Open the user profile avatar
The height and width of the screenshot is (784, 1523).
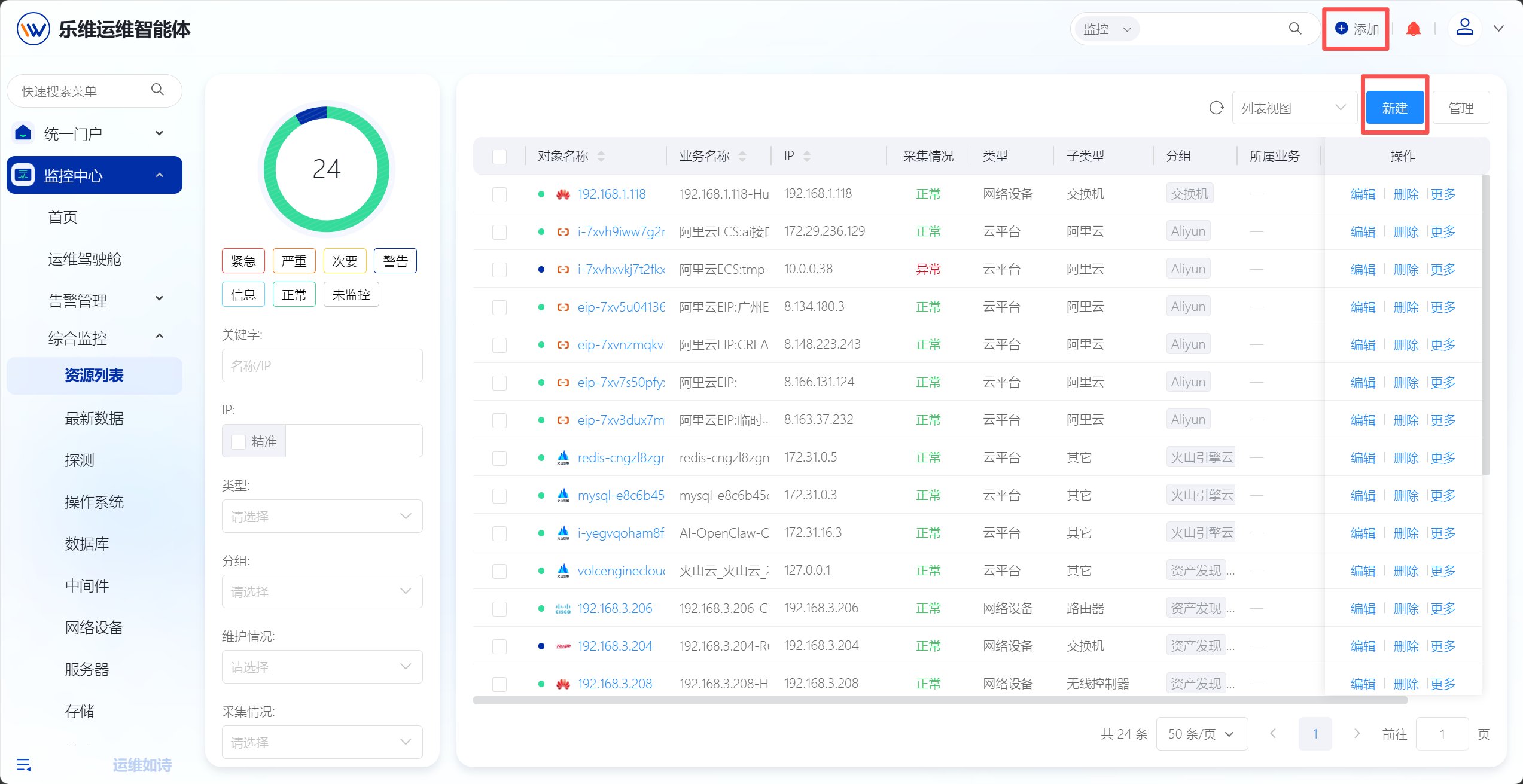(1464, 28)
